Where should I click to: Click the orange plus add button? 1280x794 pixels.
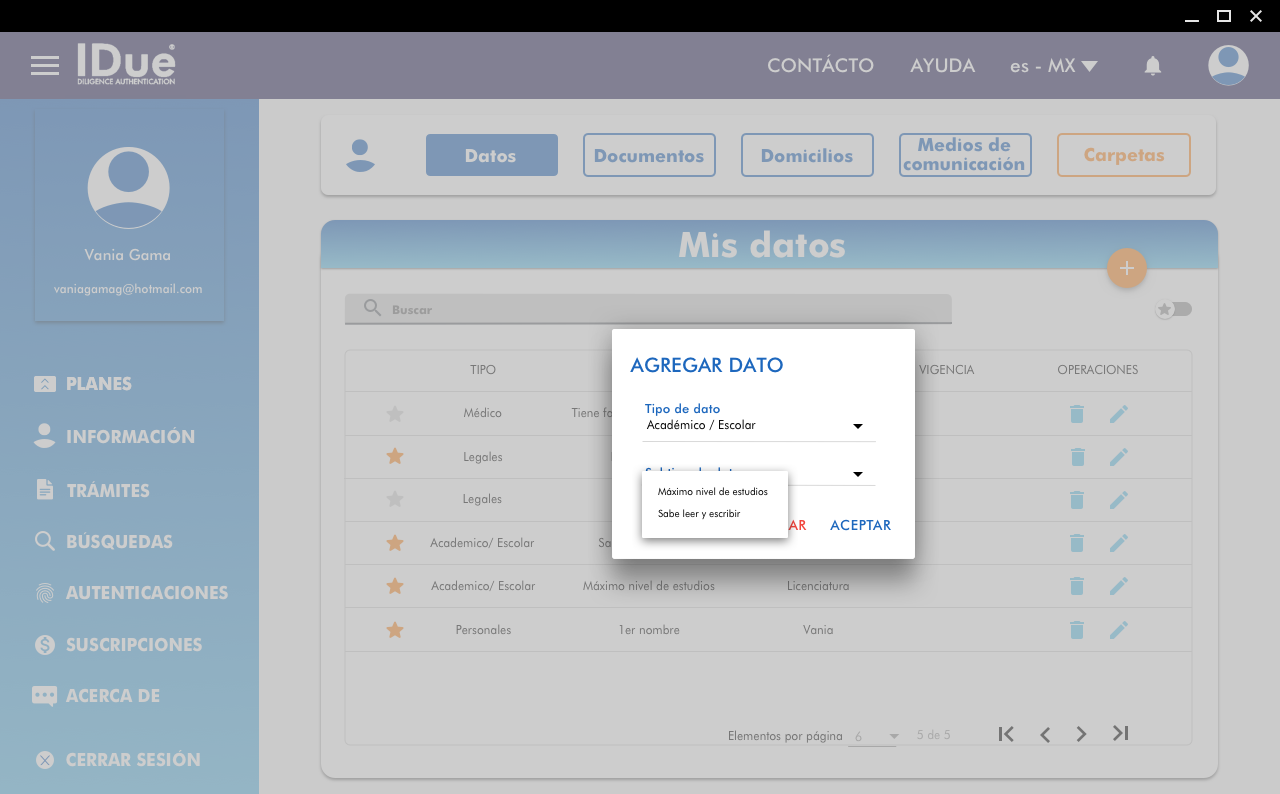click(x=1126, y=268)
